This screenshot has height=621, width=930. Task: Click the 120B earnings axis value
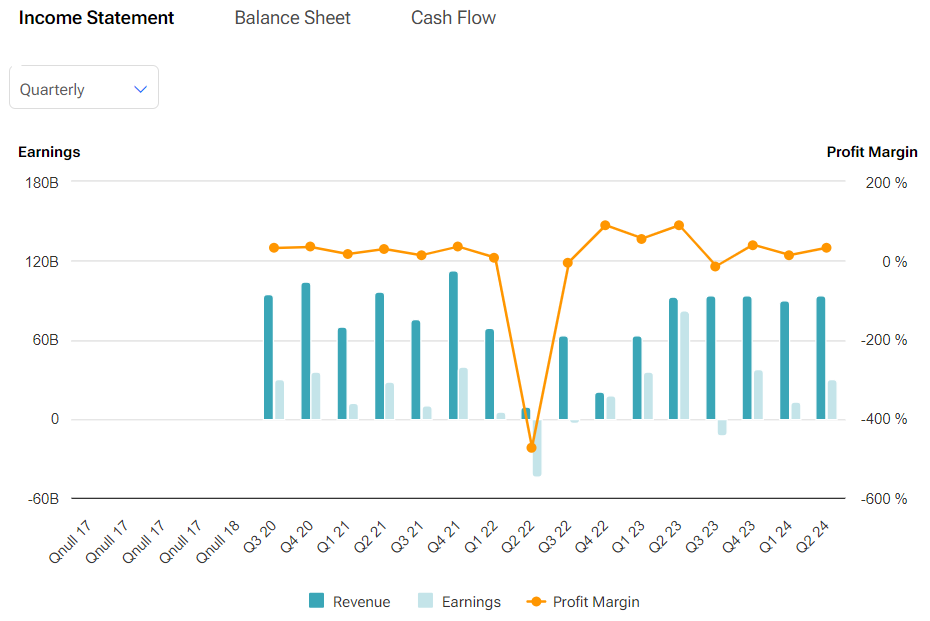[42, 262]
